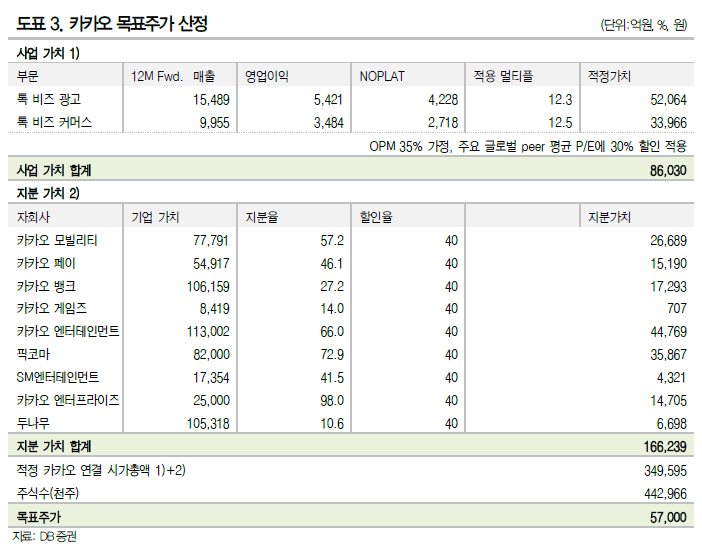Click the enterprise value 113,002
This screenshot has width=702, height=552.
(208, 332)
